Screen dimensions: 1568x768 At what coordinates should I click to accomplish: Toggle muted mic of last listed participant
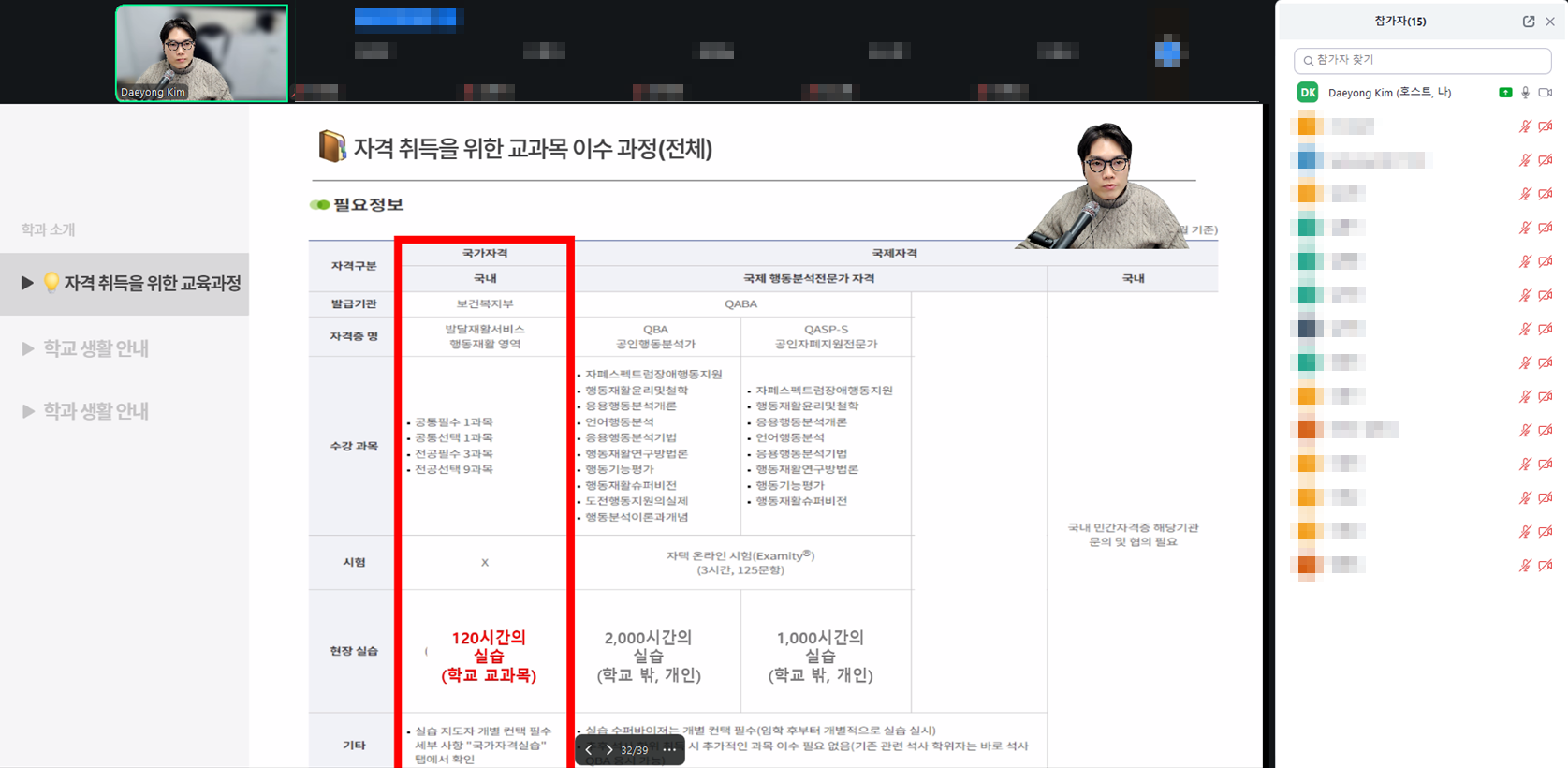pos(1525,565)
